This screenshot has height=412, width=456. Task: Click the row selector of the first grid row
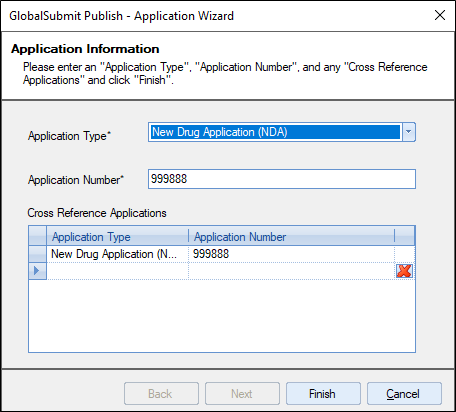pyautogui.click(x=37, y=254)
